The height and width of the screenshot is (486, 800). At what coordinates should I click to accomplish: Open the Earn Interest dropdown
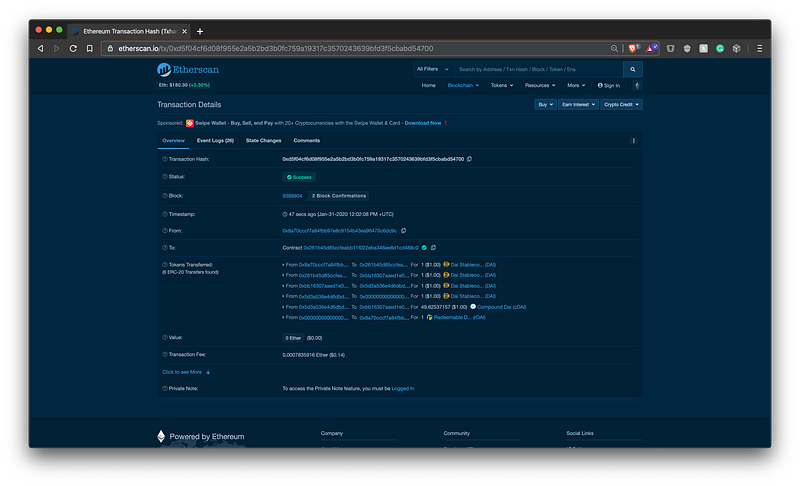579,105
